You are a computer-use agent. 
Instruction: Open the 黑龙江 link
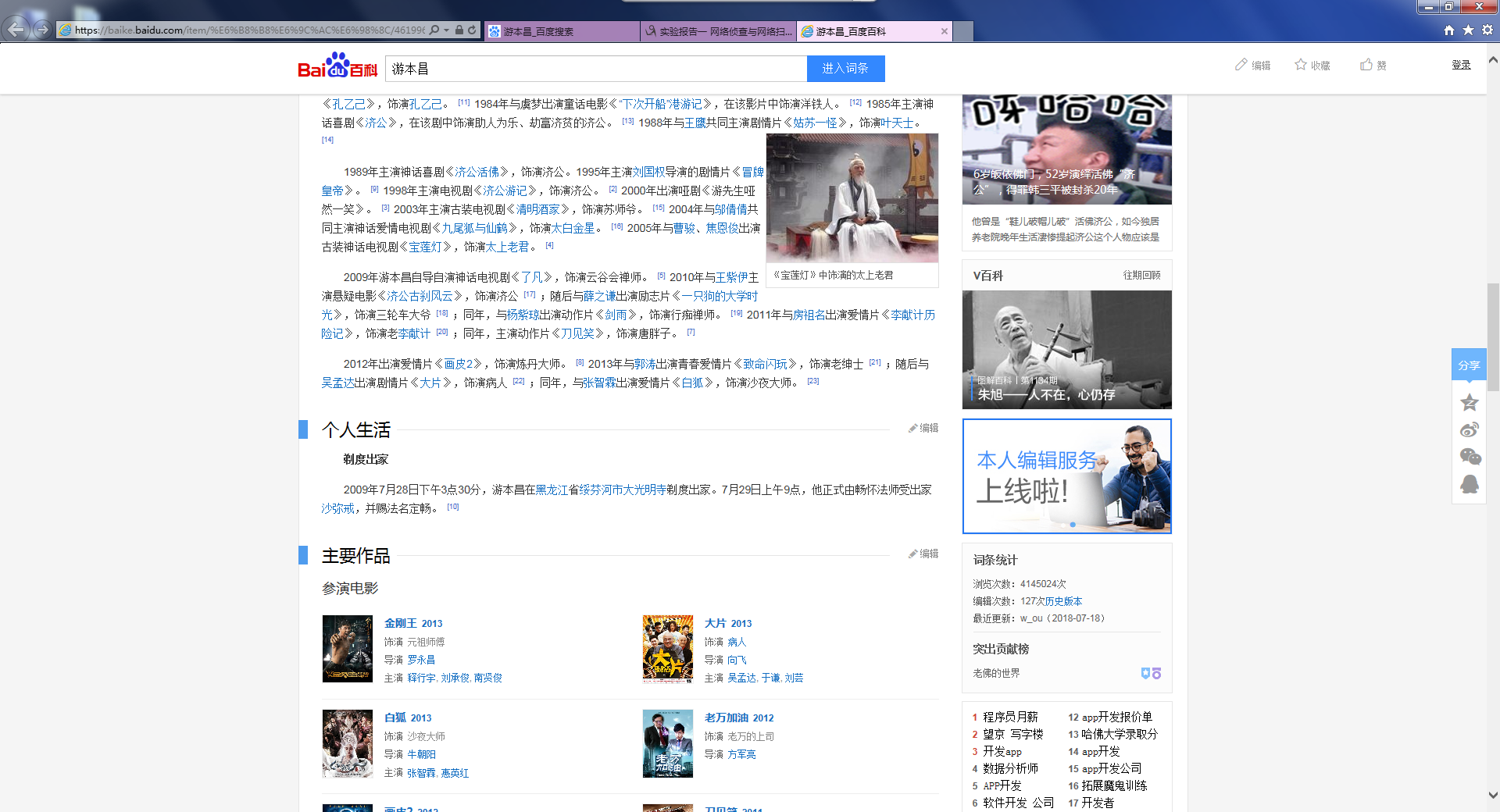click(552, 490)
